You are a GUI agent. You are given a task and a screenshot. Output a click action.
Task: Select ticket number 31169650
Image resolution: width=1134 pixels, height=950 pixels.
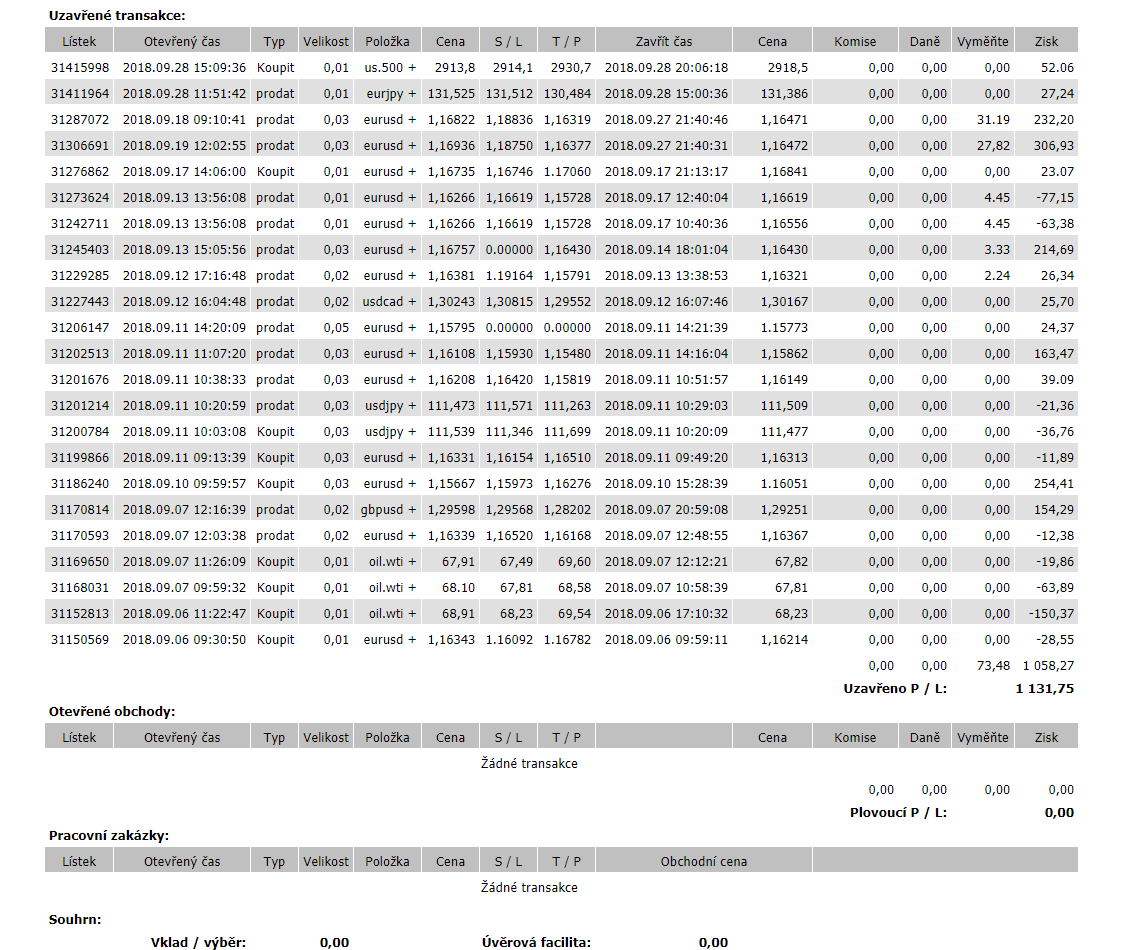pyautogui.click(x=80, y=562)
